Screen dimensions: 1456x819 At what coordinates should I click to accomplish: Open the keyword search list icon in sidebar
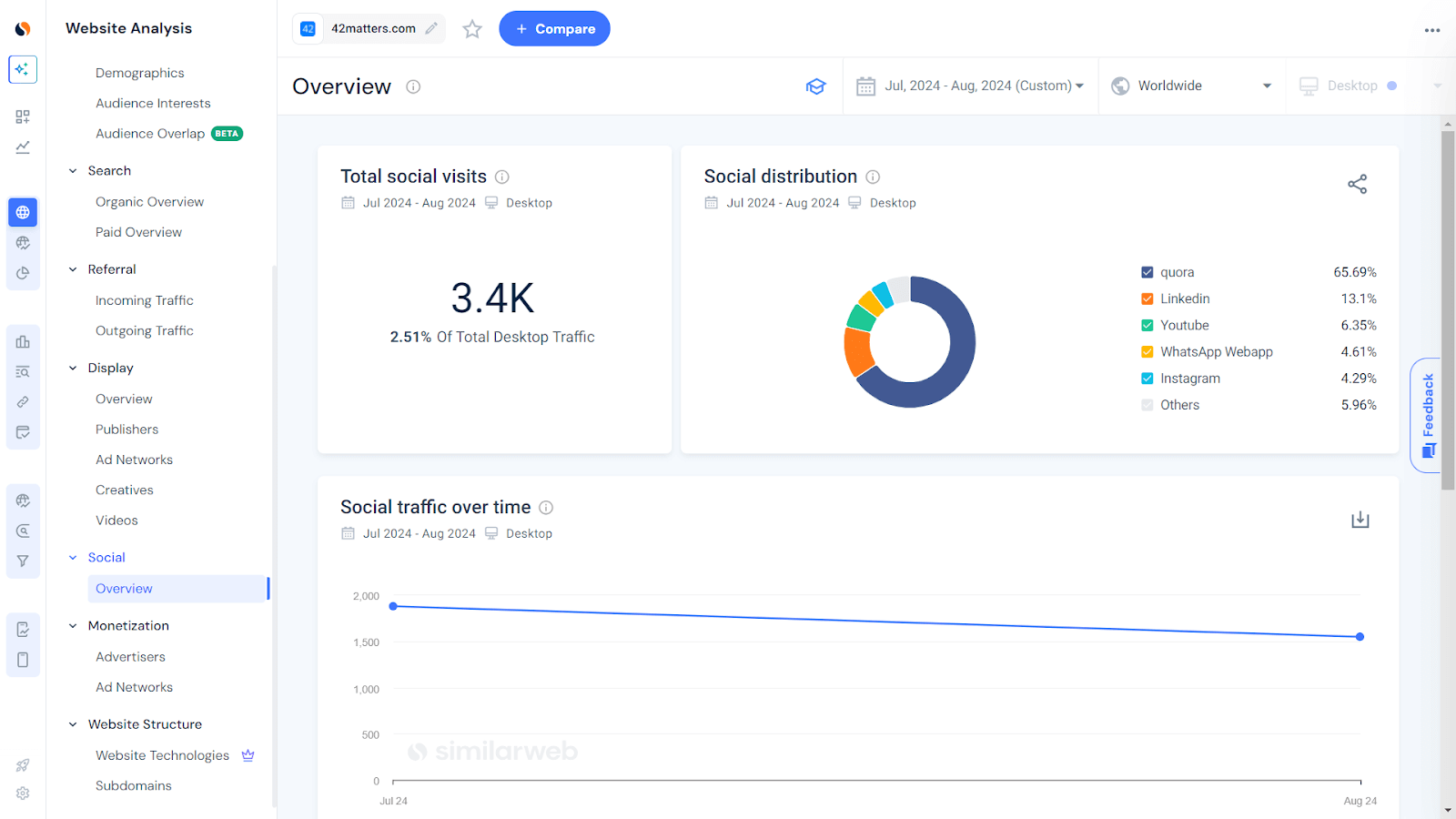click(23, 371)
